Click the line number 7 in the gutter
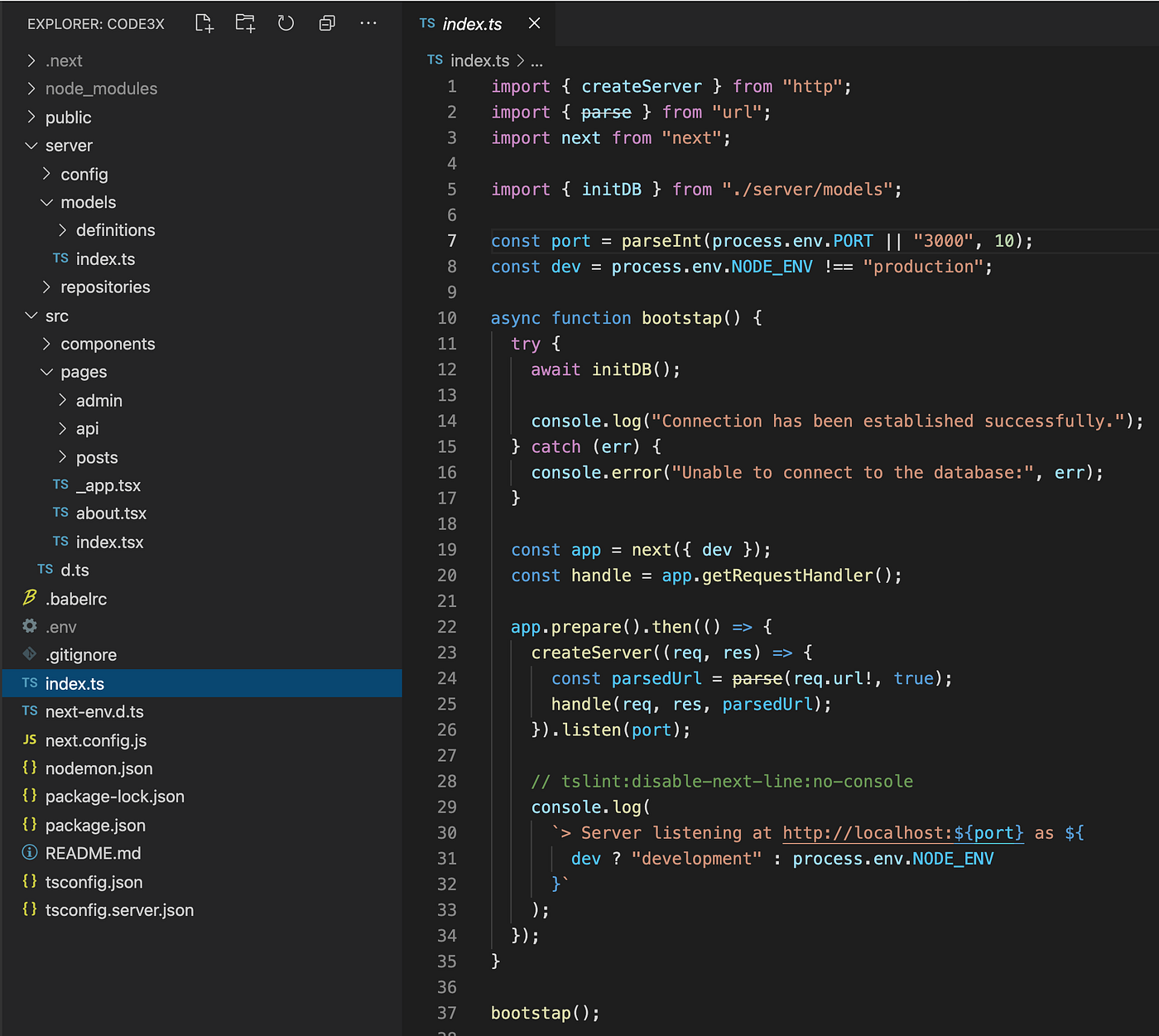This screenshot has width=1159, height=1036. coord(451,240)
